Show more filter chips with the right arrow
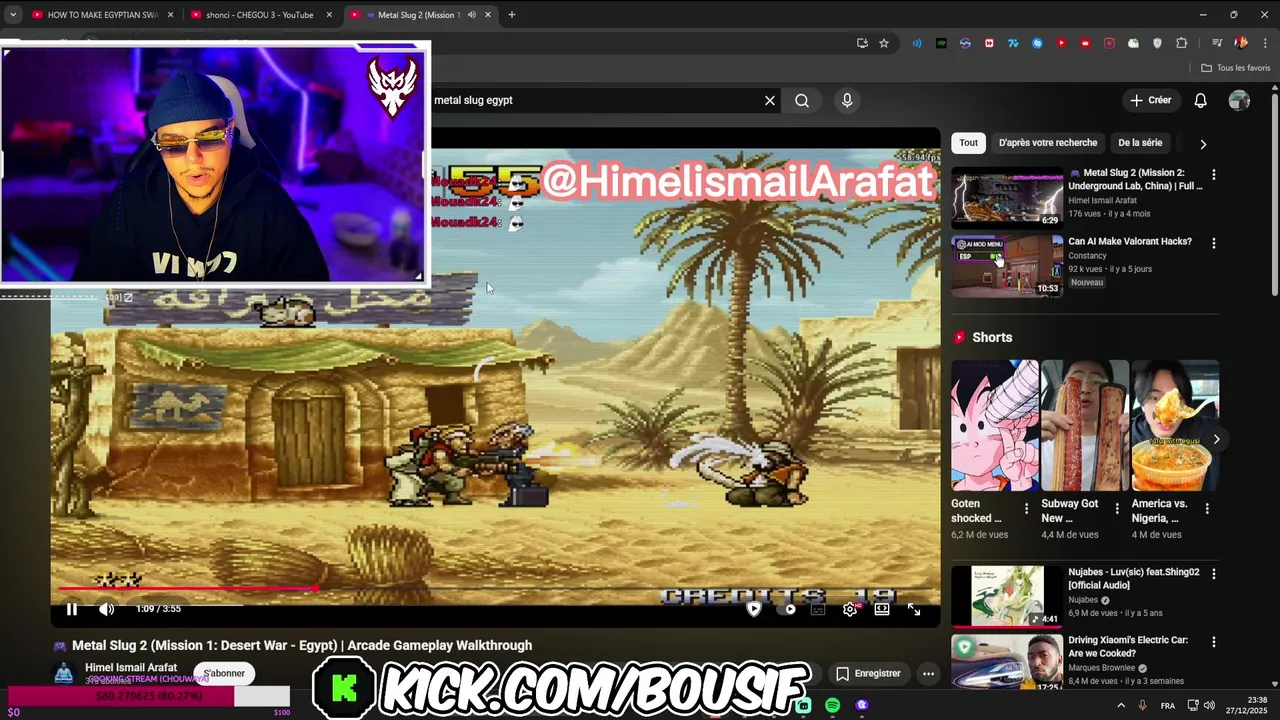Image resolution: width=1280 pixels, height=720 pixels. pyautogui.click(x=1203, y=144)
